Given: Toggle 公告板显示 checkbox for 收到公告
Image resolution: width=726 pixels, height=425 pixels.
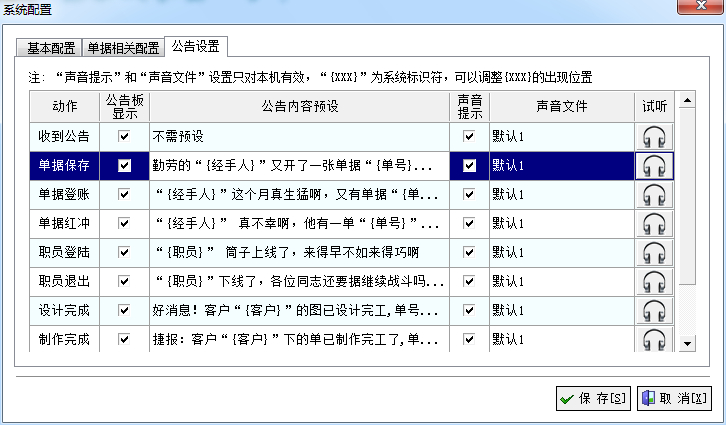Looking at the screenshot, I should tap(124, 136).
